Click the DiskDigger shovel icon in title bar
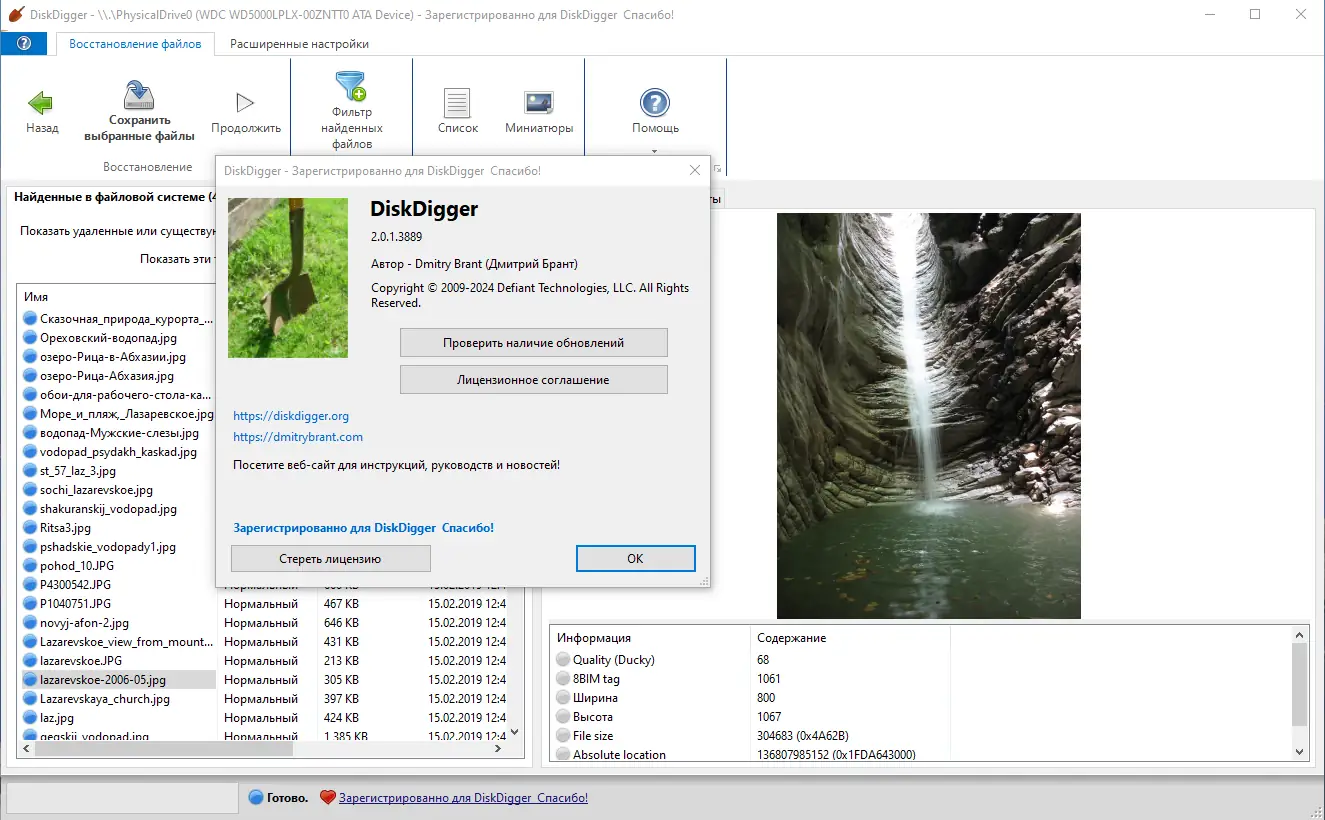The image size is (1325, 820). (15, 15)
